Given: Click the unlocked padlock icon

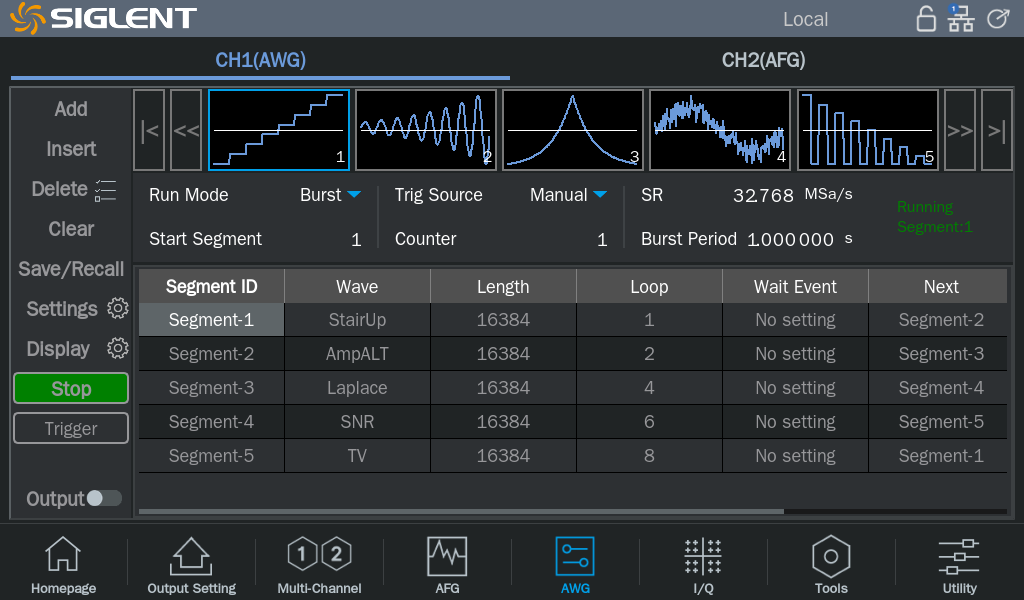Looking at the screenshot, I should pos(926,18).
